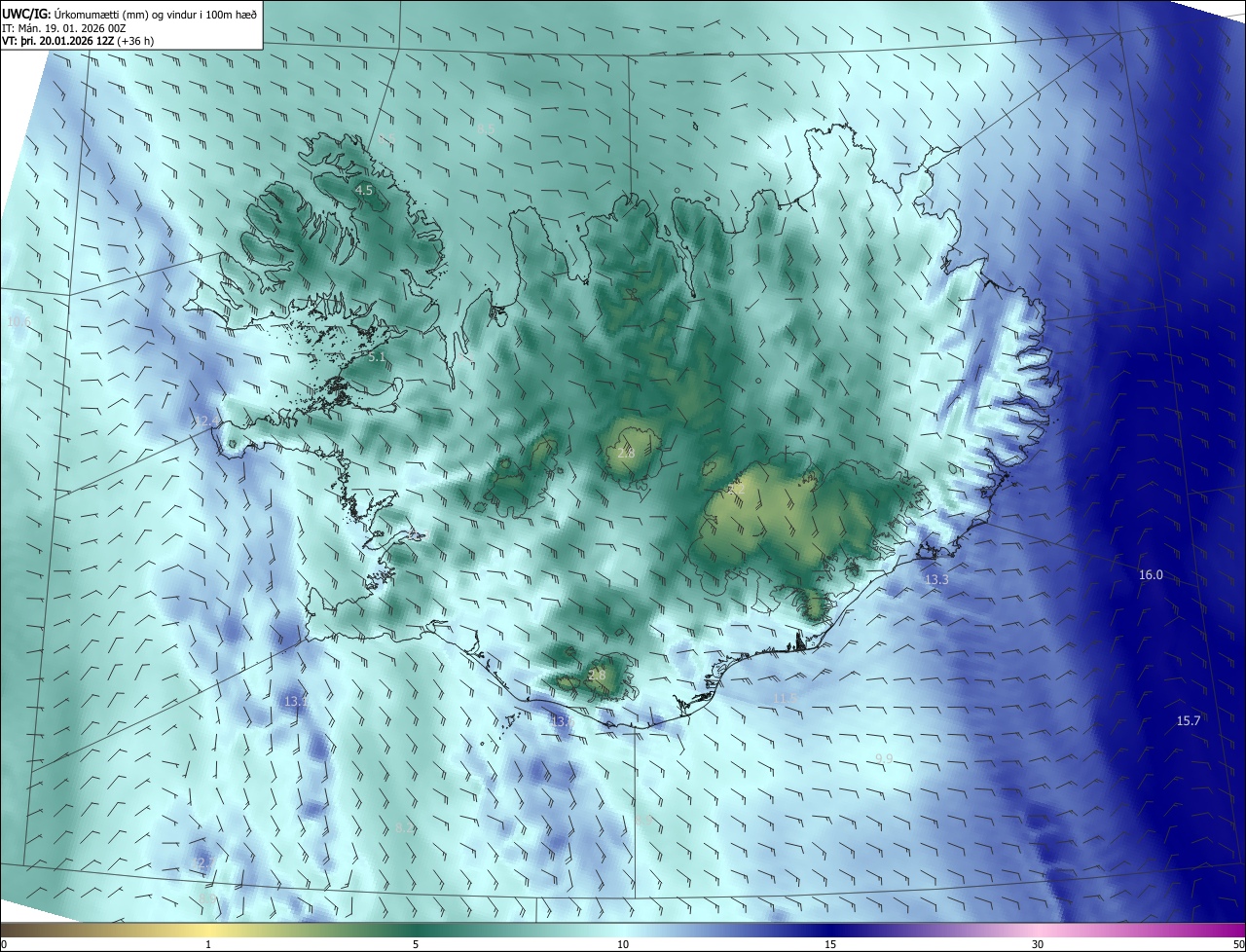Click the colorbar tick labeled 0

(x=3, y=944)
